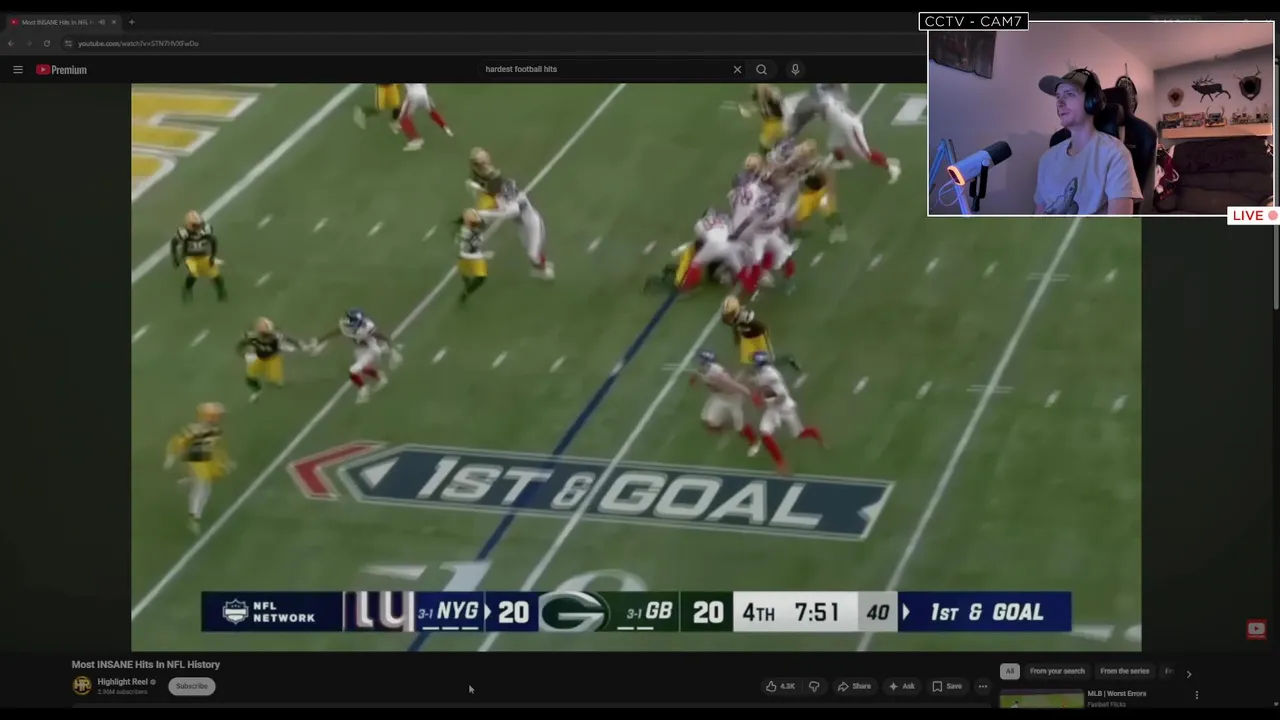The image size is (1280, 720).
Task: Open a new browser tab
Action: [x=131, y=22]
